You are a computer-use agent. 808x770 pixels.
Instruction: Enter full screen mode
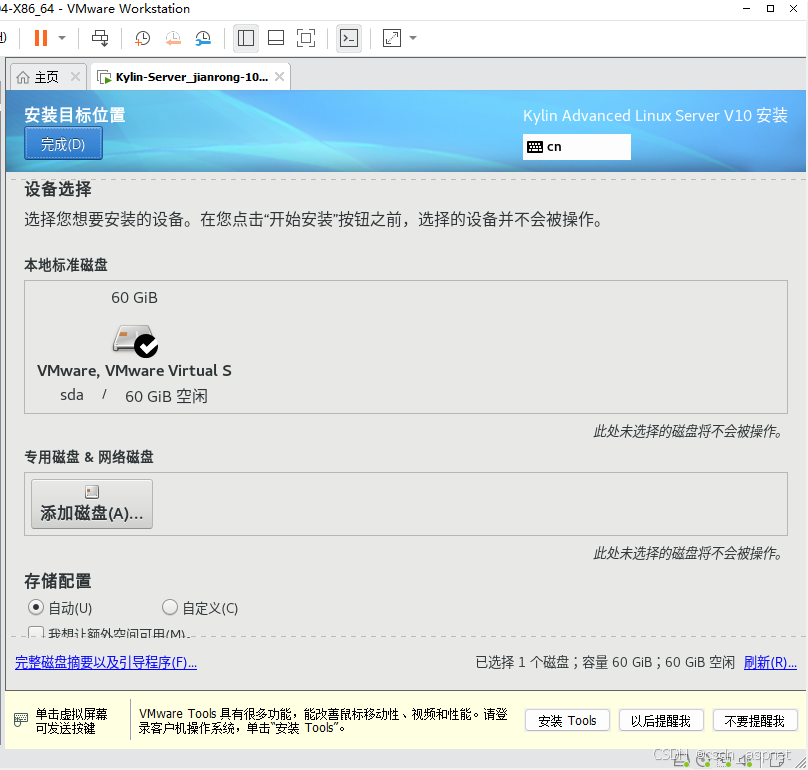tap(306, 38)
